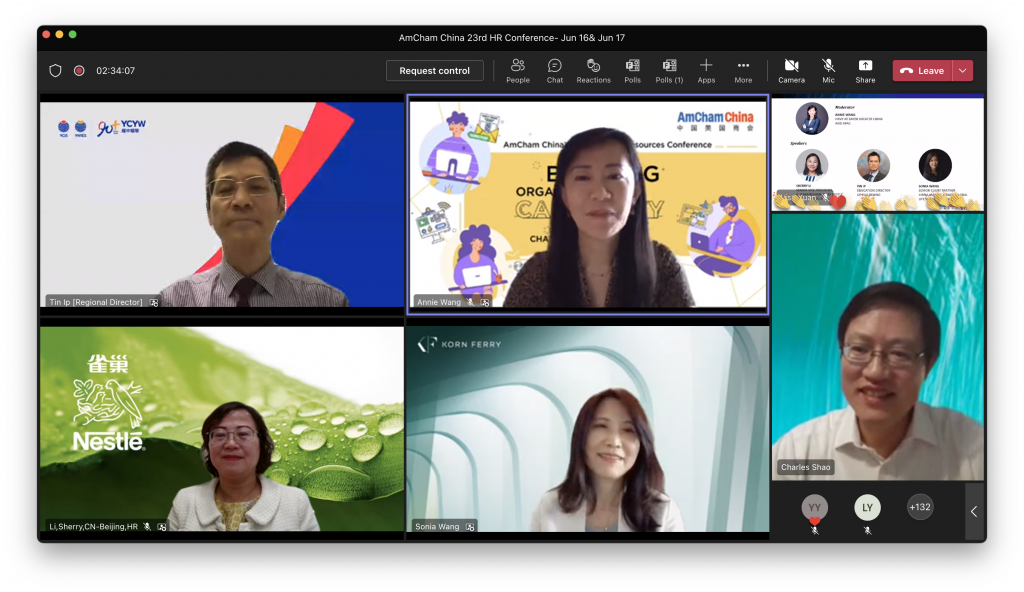Click the shield security icon
This screenshot has height=592, width=1024.
coord(56,71)
